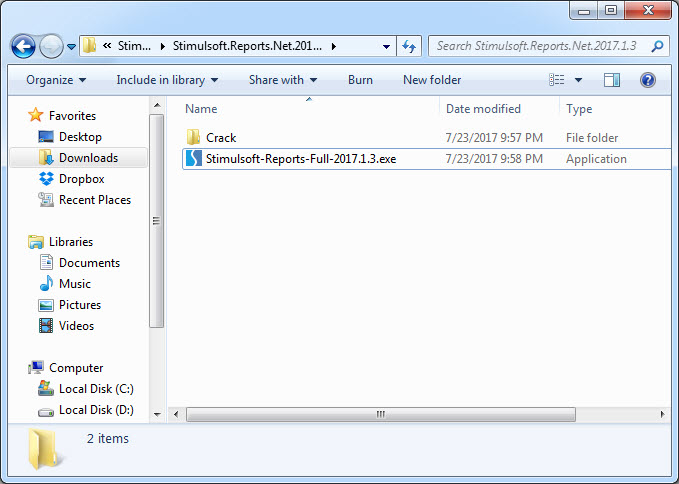This screenshot has width=679, height=484.
Task: Select Stimulsoft-Reports-Full-2017.1.3.exe file name
Action: click(x=301, y=159)
